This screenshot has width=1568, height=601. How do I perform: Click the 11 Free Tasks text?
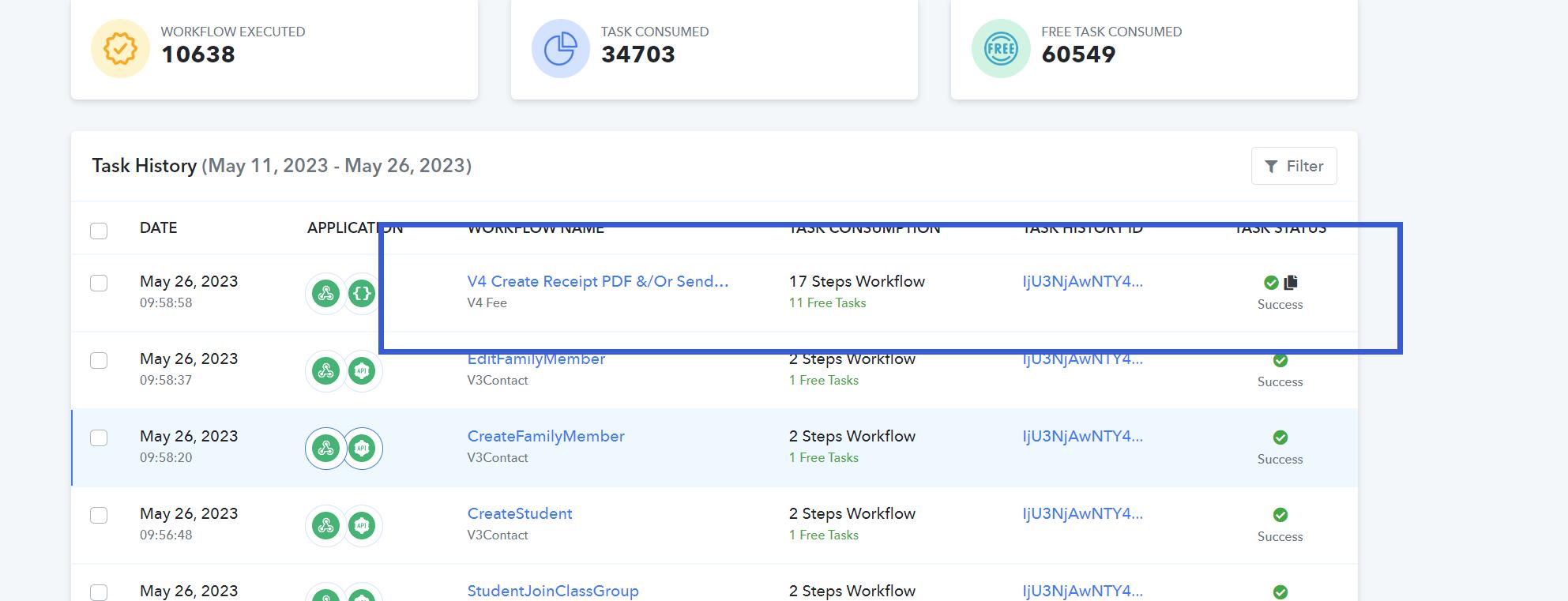pyautogui.click(x=827, y=302)
